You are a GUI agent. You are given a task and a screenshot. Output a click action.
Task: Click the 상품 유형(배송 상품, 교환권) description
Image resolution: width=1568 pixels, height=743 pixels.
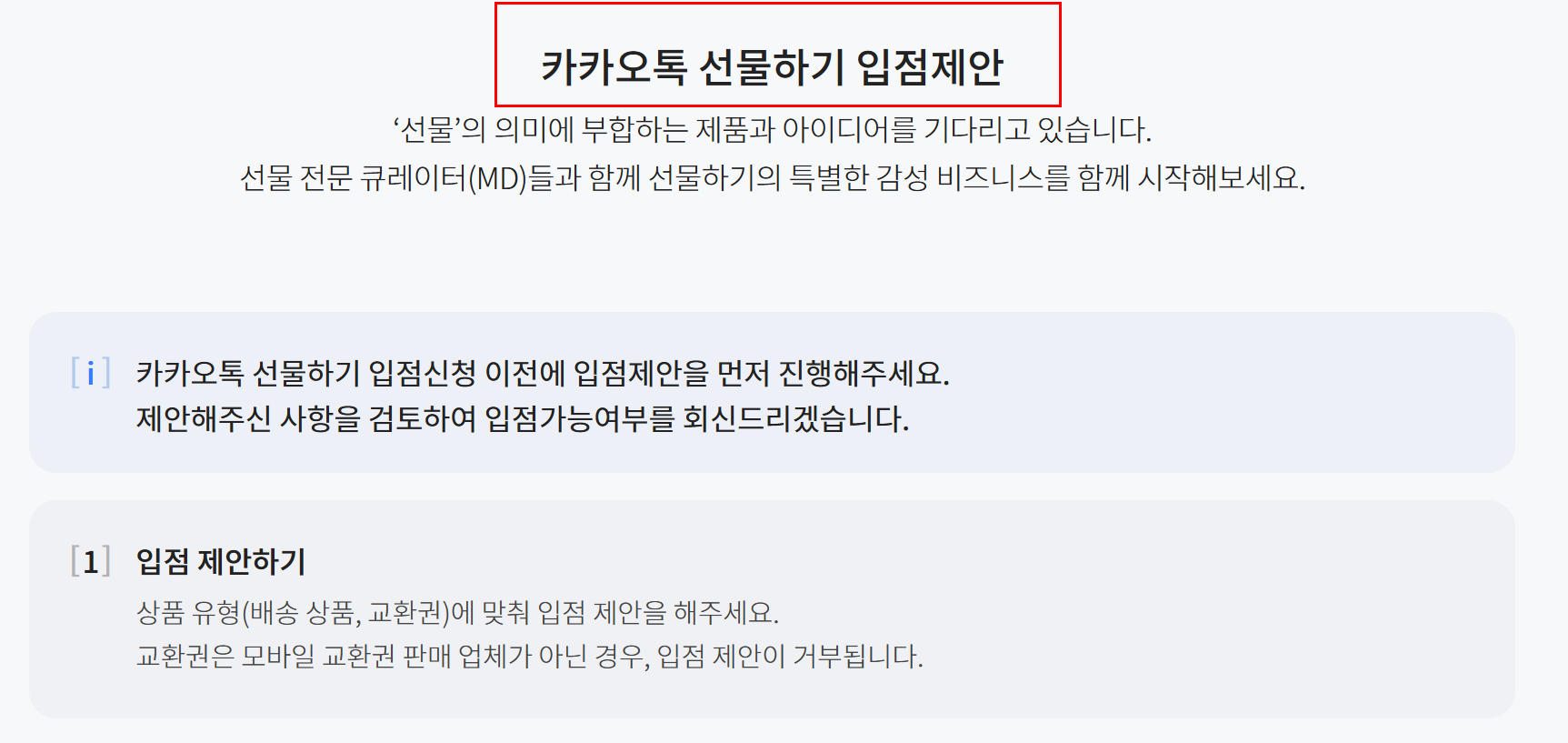tap(457, 612)
